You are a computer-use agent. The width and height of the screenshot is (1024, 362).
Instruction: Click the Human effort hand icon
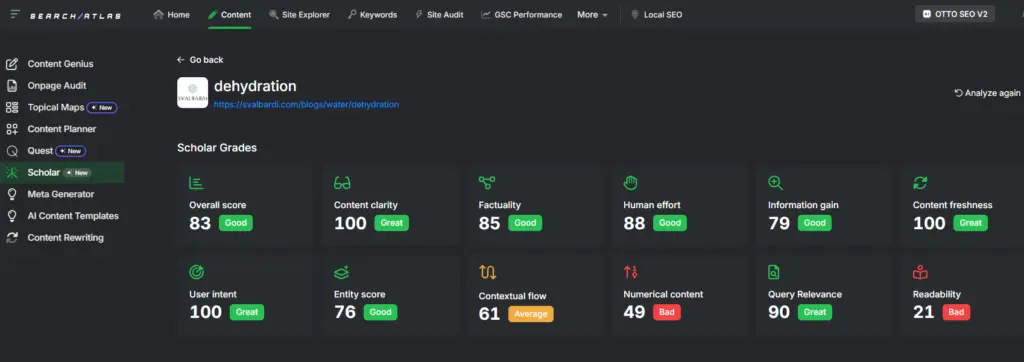tap(631, 183)
